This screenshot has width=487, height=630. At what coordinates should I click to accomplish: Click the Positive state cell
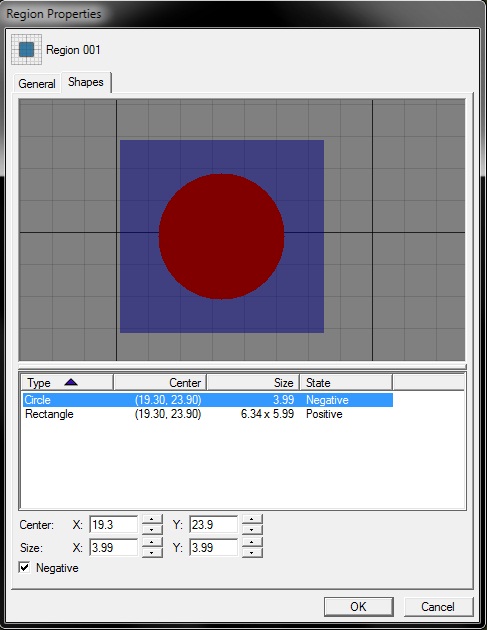(324, 414)
